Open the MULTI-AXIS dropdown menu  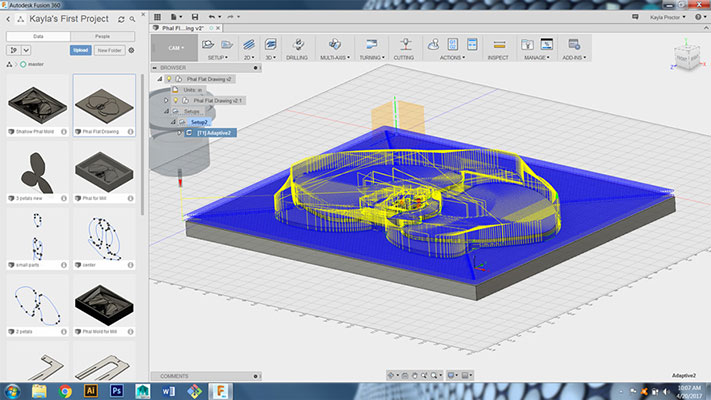[335, 58]
